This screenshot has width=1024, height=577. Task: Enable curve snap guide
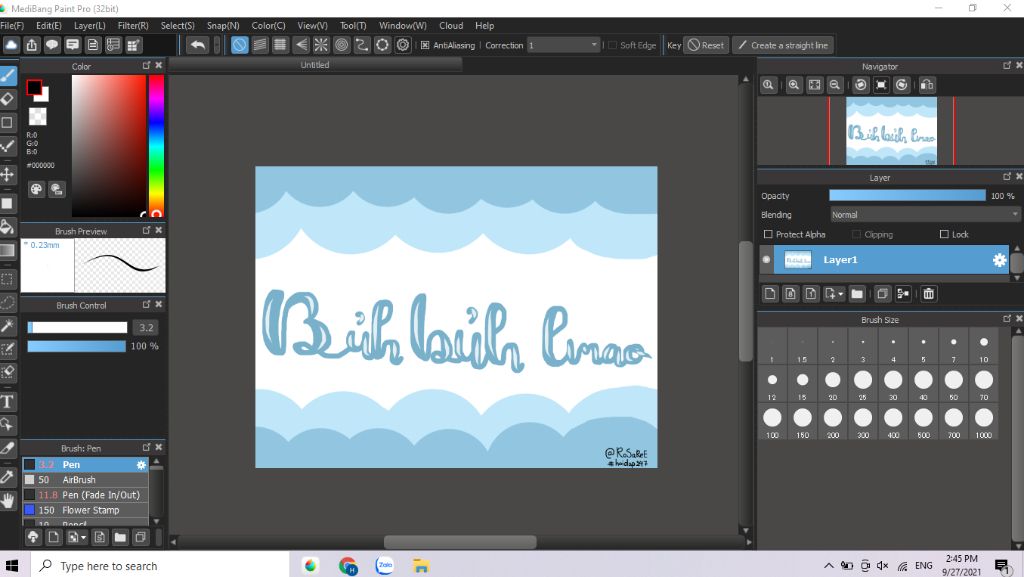tap(362, 45)
